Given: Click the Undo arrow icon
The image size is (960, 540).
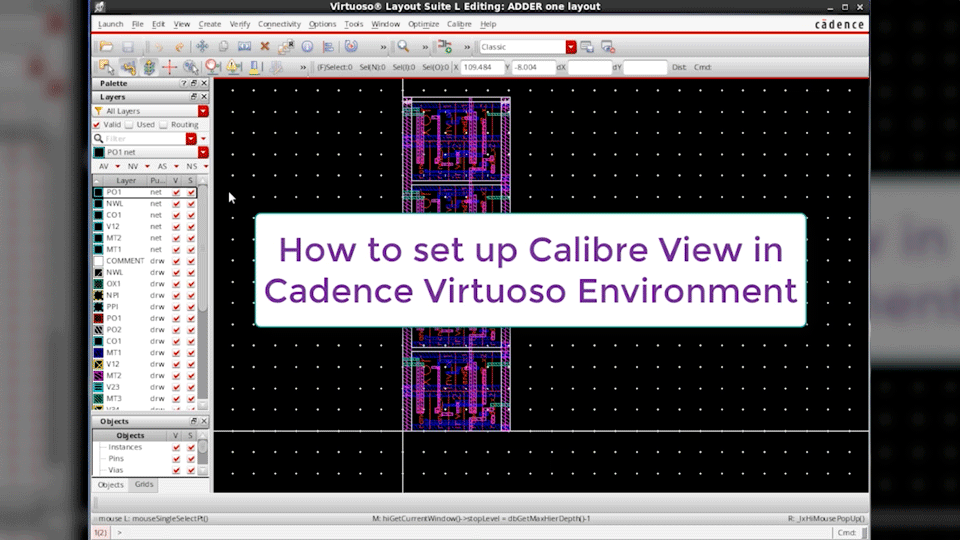Looking at the screenshot, I should pyautogui.click(x=159, y=47).
